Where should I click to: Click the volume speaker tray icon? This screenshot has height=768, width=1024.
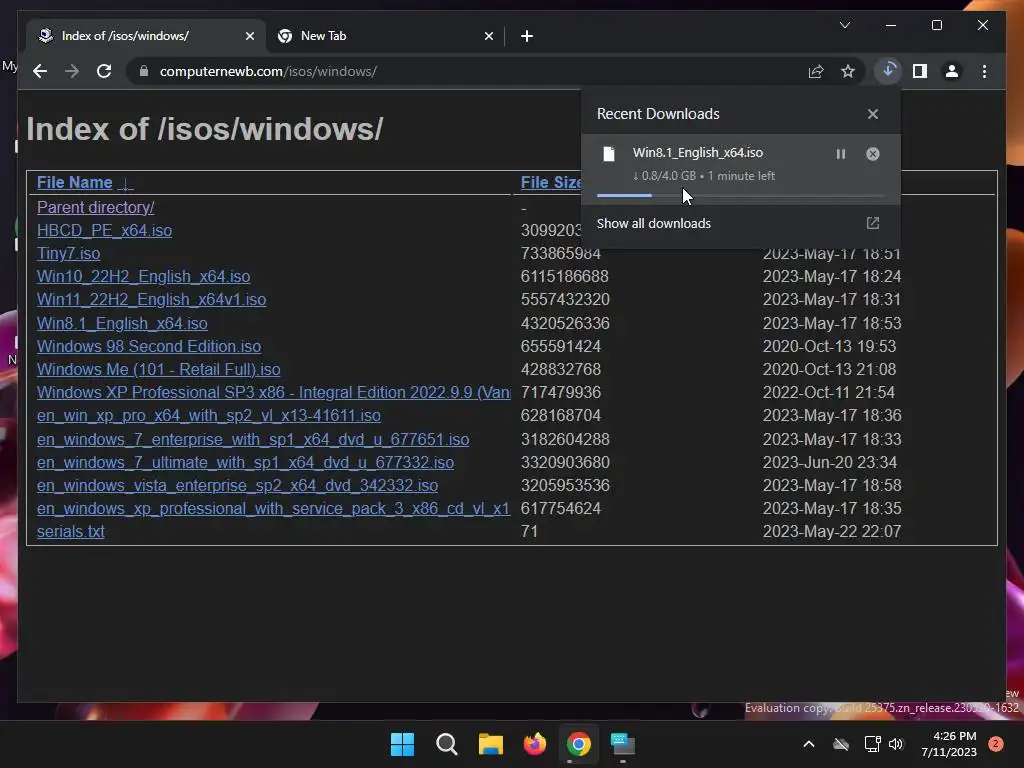pyautogui.click(x=896, y=744)
